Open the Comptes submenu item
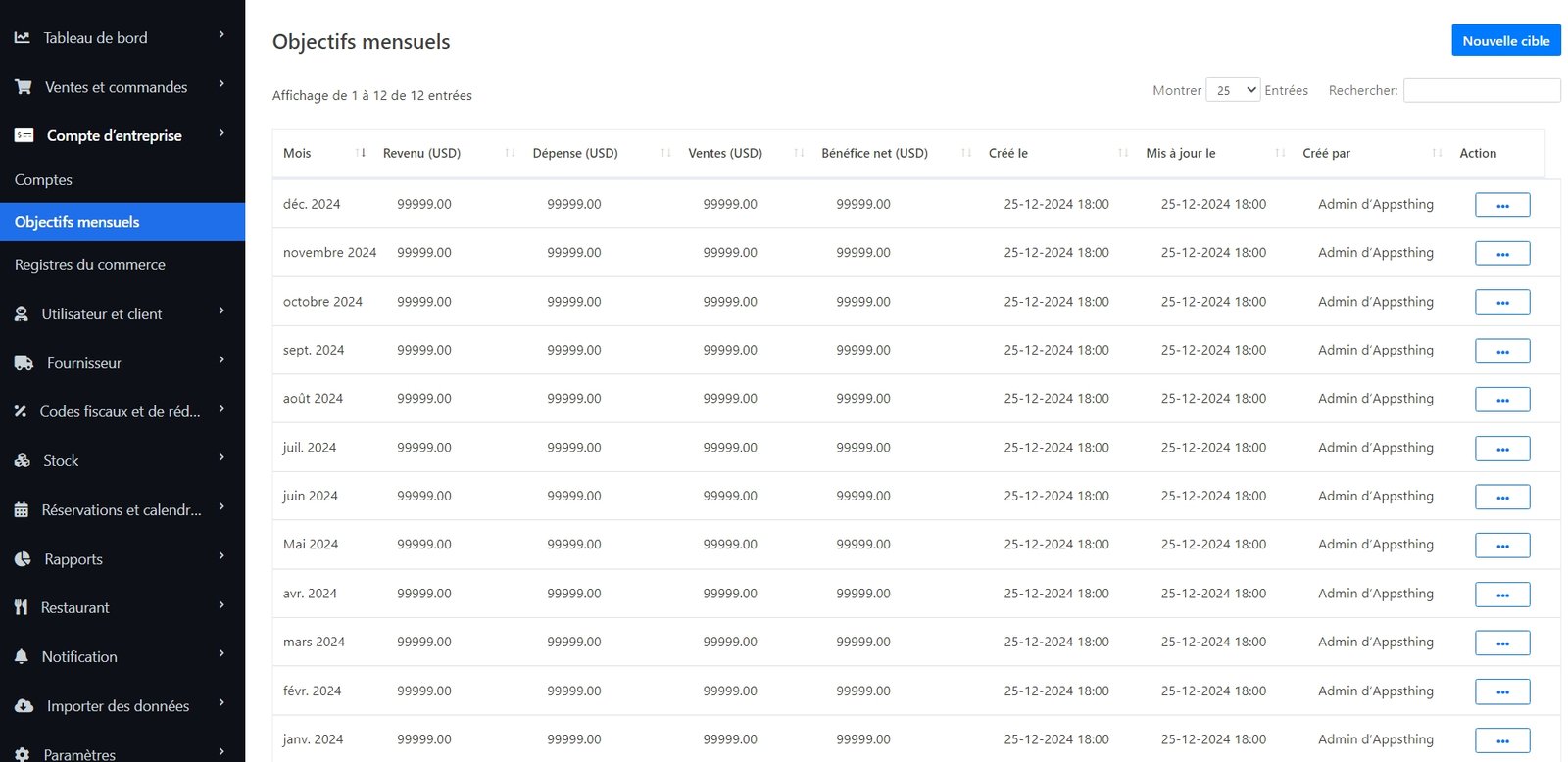1568x762 pixels. click(43, 180)
